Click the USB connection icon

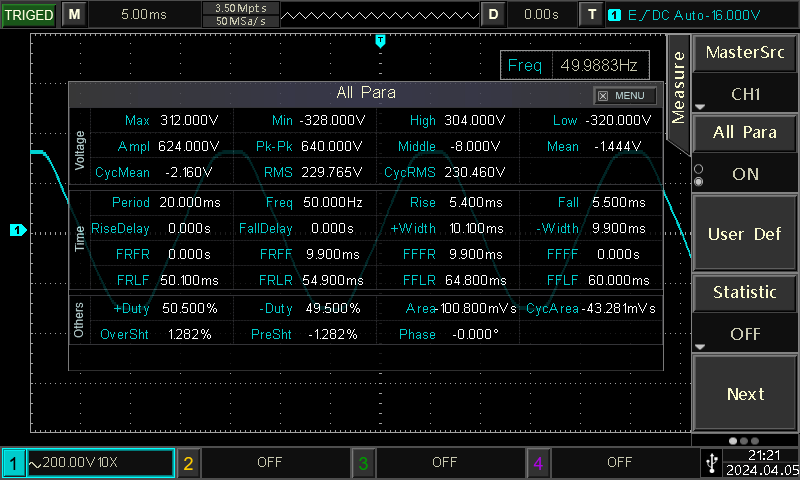710,462
